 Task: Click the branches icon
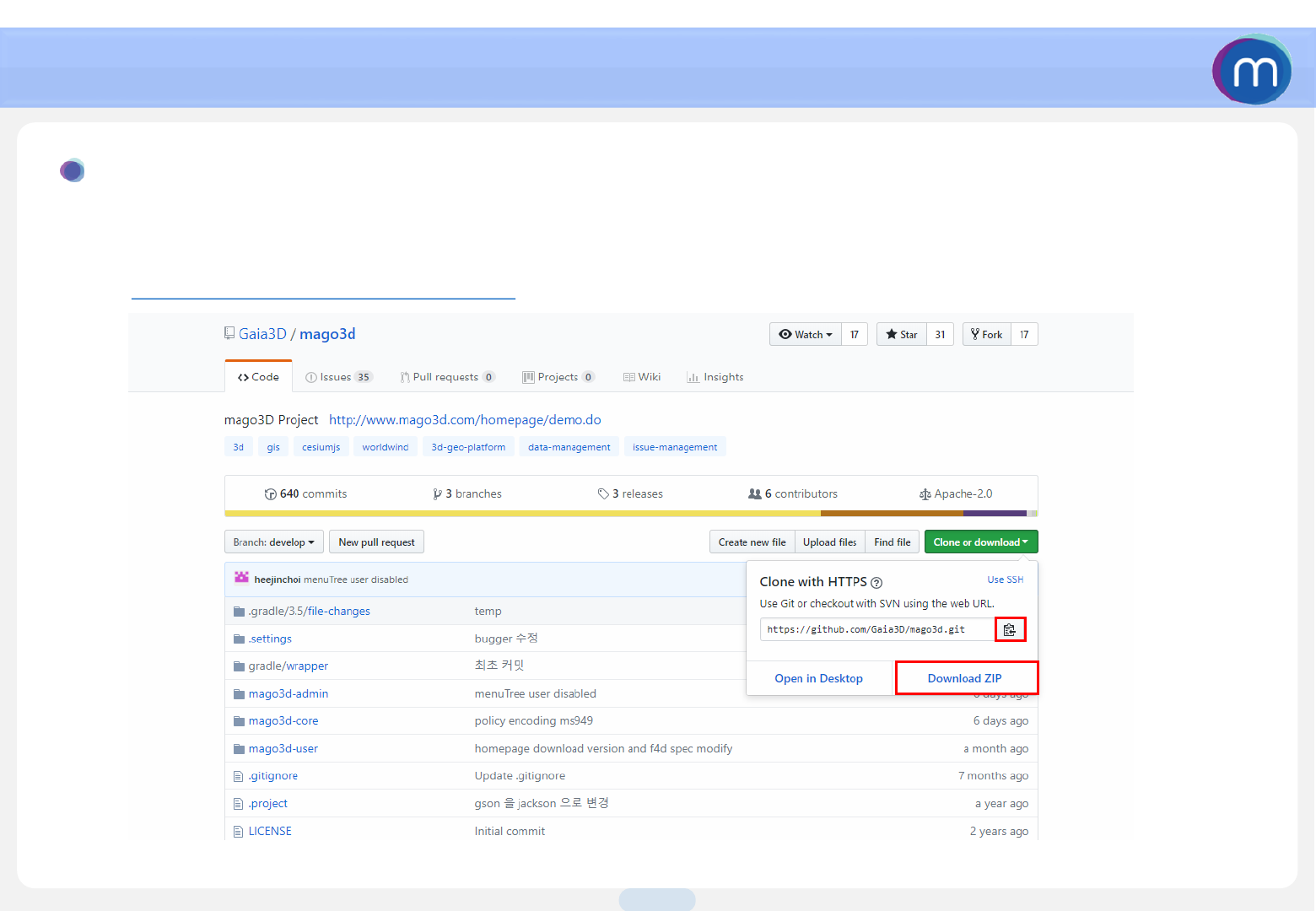tap(437, 494)
